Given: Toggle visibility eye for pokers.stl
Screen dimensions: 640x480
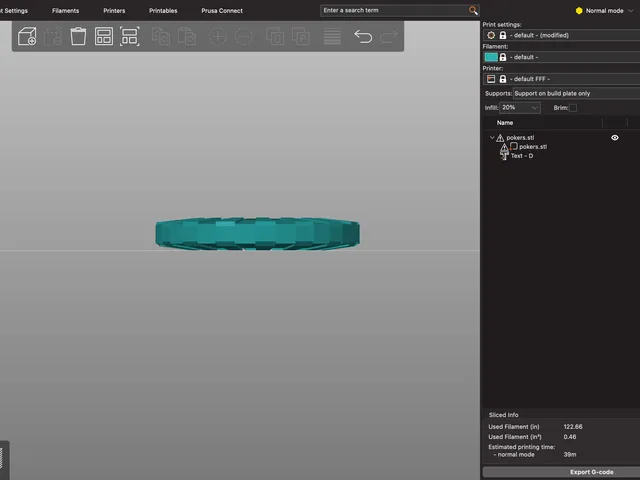Looking at the screenshot, I should click(615, 138).
